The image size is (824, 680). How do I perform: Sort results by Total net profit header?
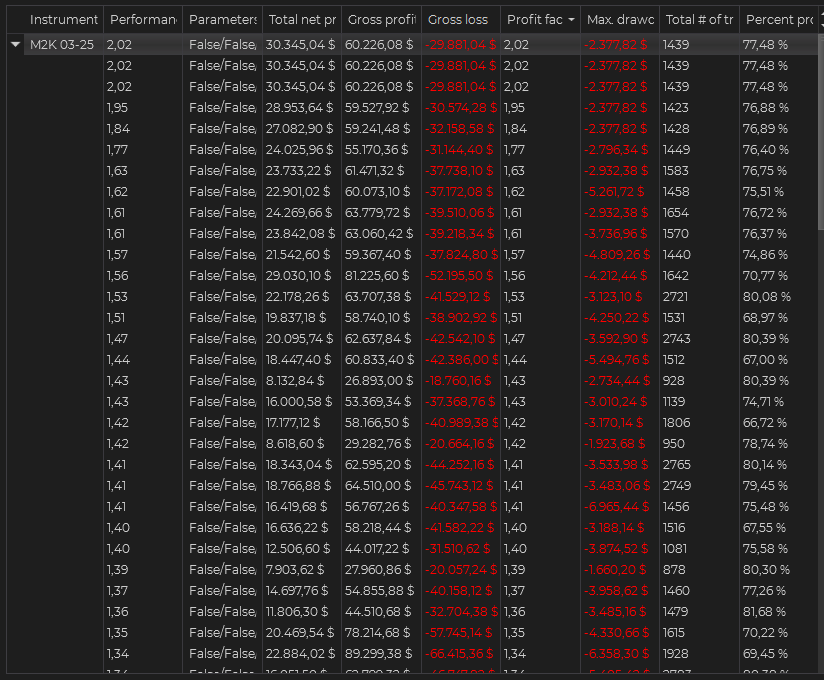point(301,20)
